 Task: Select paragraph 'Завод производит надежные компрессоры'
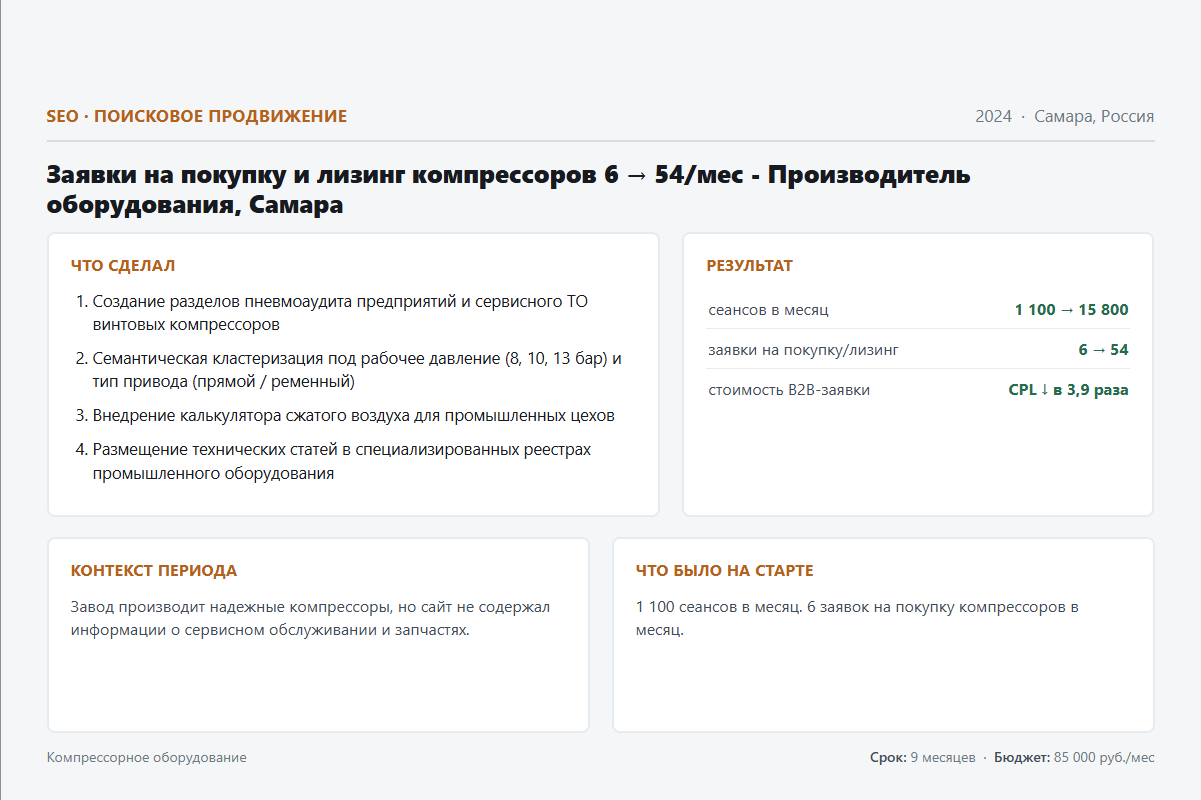tap(311, 619)
